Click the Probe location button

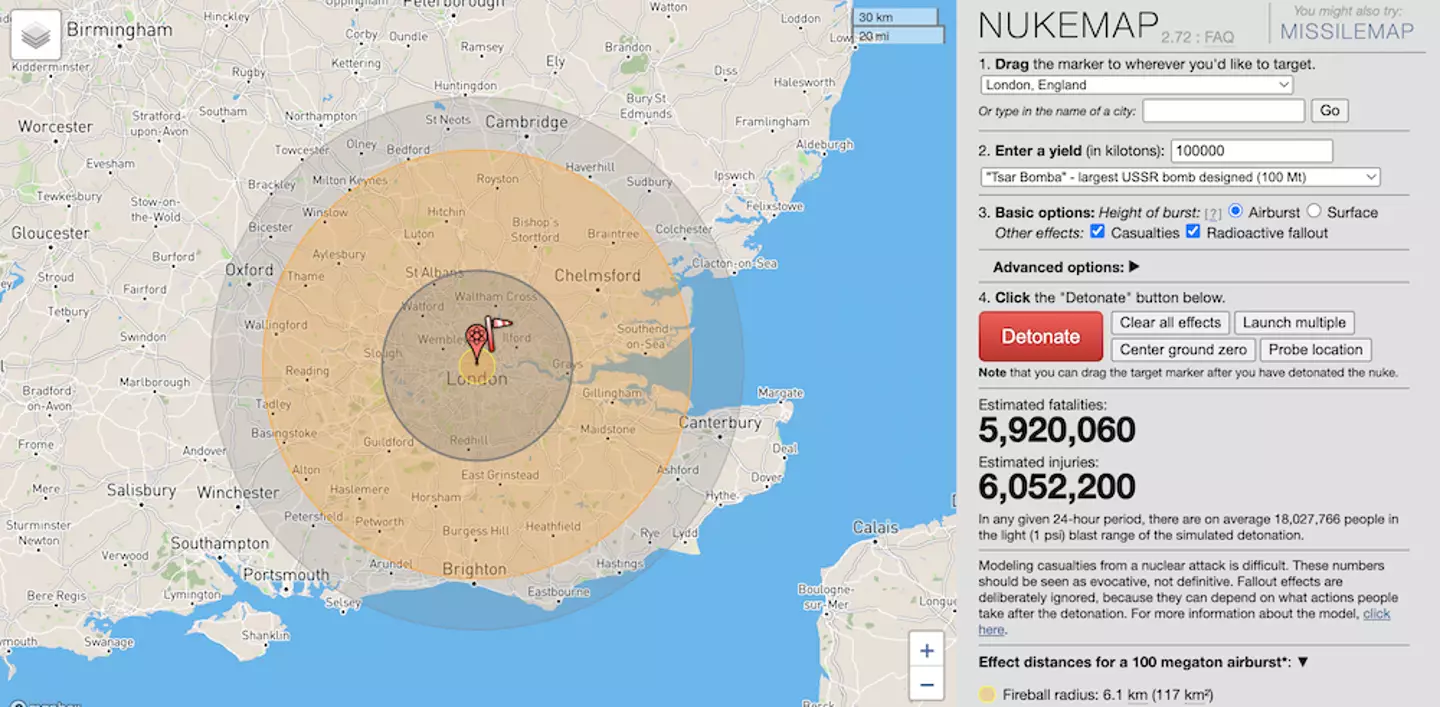pos(1315,350)
